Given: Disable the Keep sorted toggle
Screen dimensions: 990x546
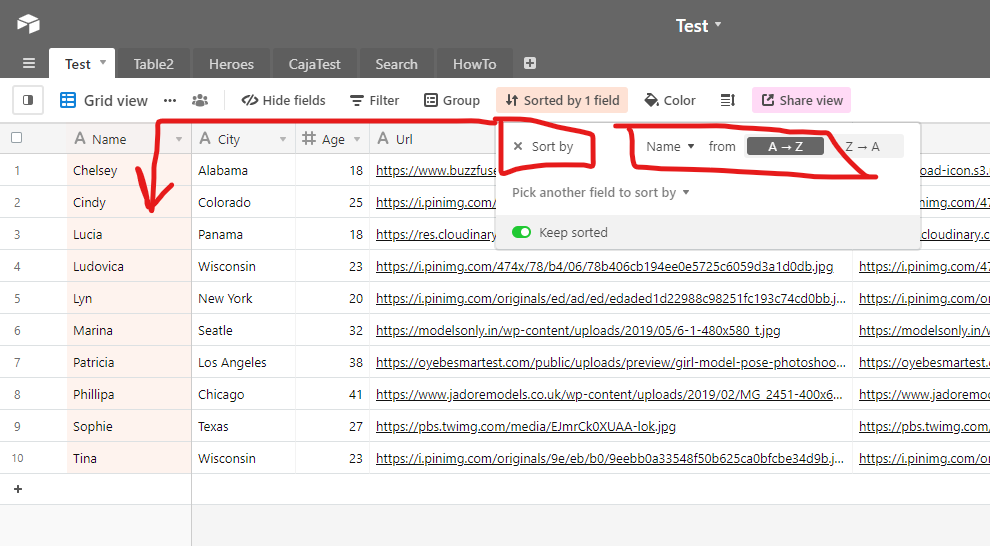Looking at the screenshot, I should 521,233.
